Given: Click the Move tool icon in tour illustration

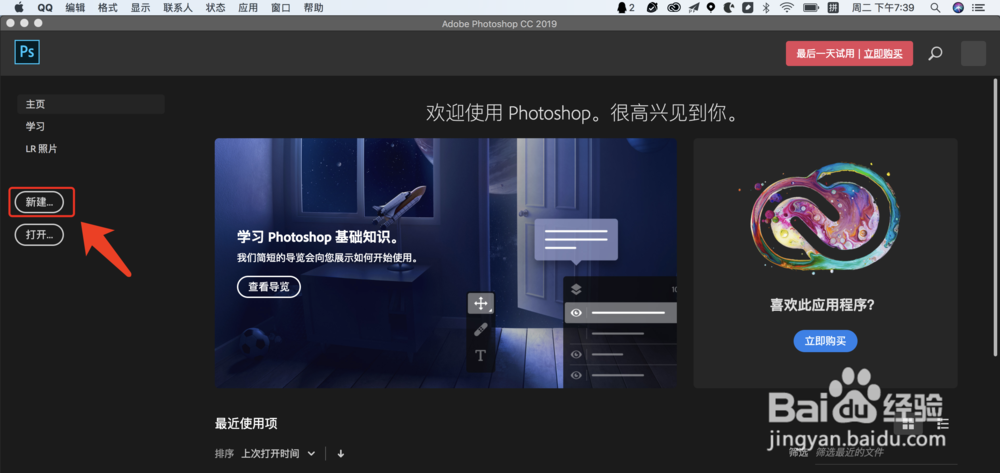Looking at the screenshot, I should tap(480, 303).
